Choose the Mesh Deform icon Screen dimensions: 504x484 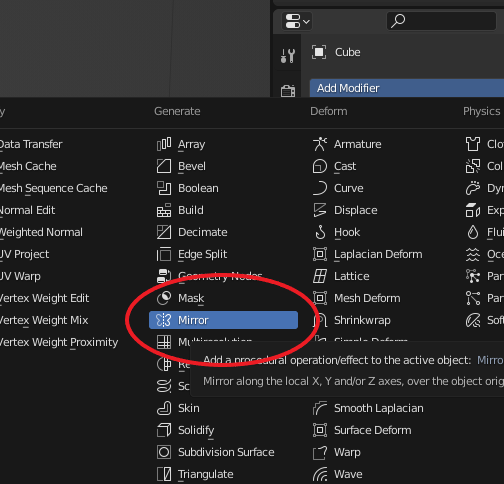320,298
